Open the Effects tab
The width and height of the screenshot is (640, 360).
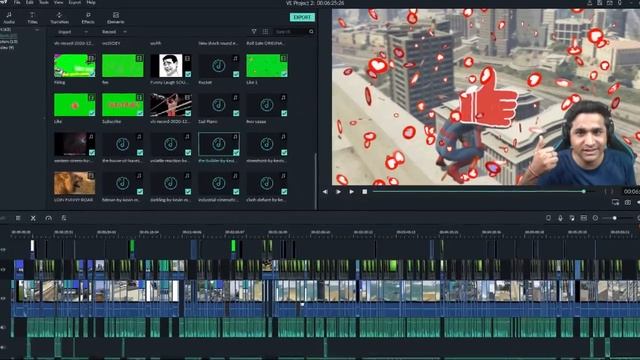pos(88,18)
